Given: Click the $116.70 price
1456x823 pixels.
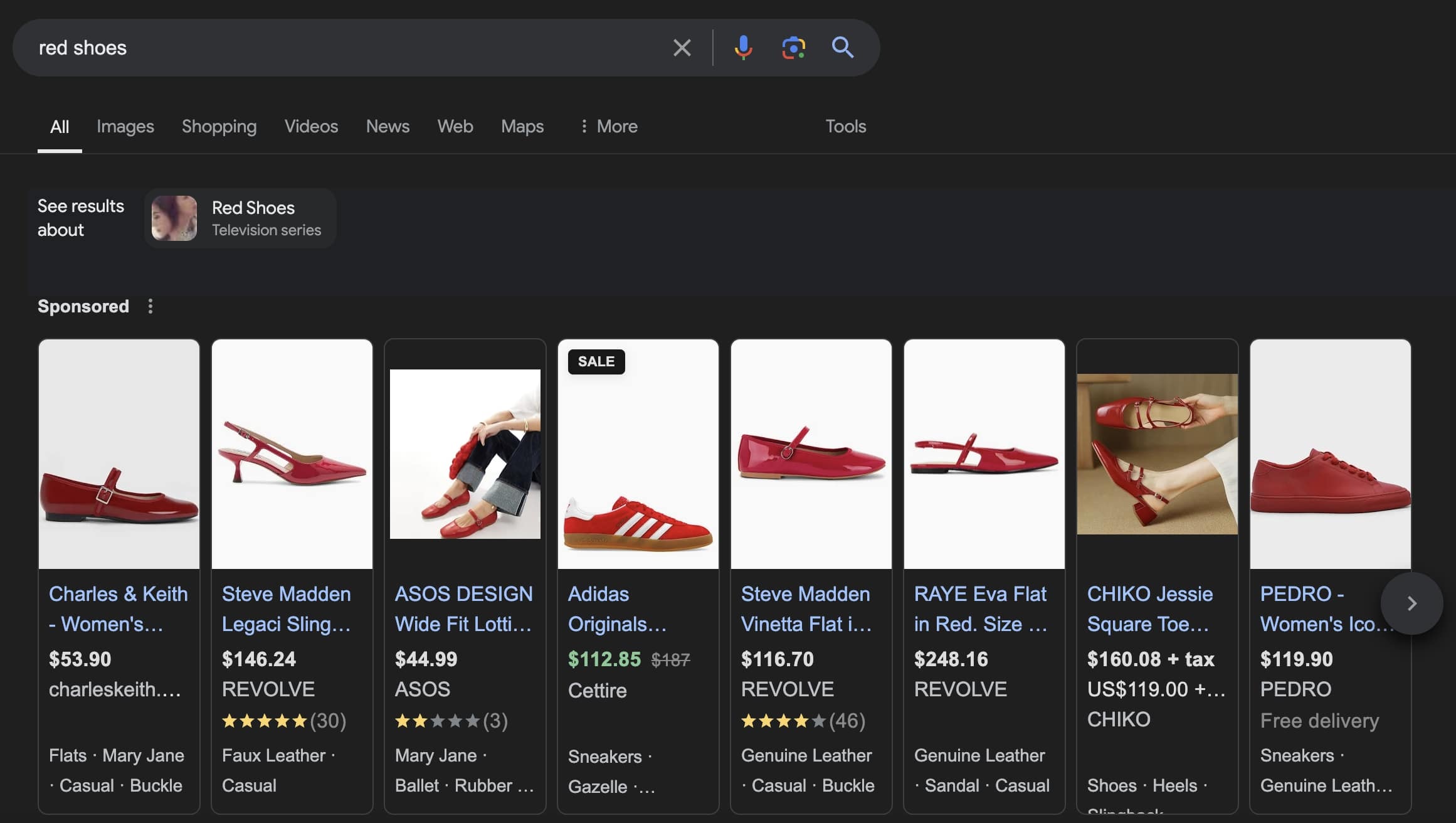Looking at the screenshot, I should click(778, 659).
